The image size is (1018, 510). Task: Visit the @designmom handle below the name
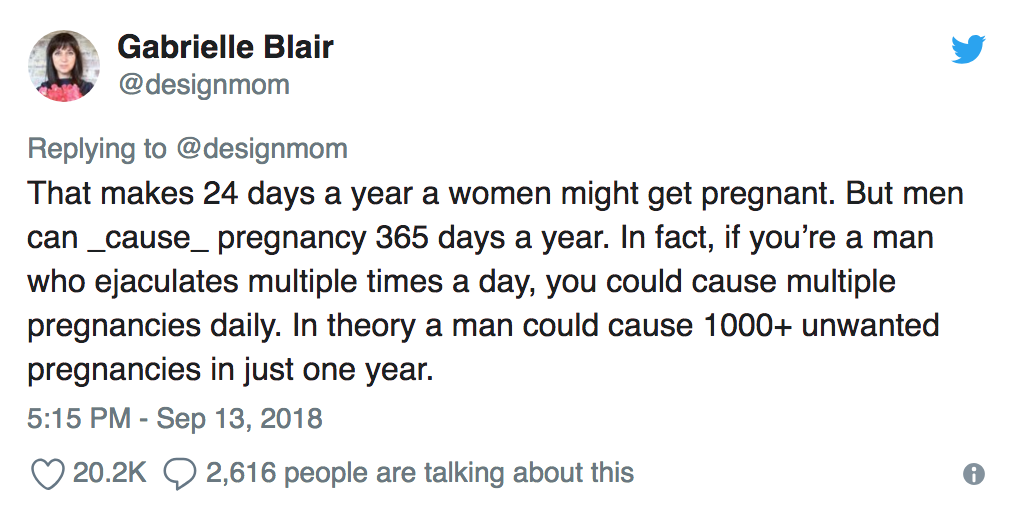tap(204, 84)
